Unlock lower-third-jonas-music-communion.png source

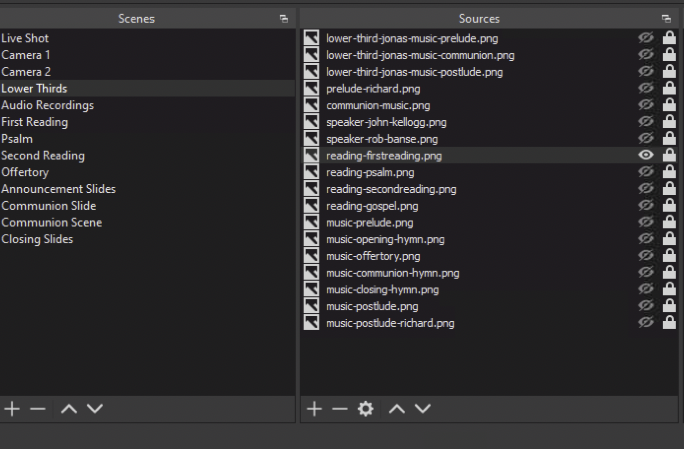(669, 55)
